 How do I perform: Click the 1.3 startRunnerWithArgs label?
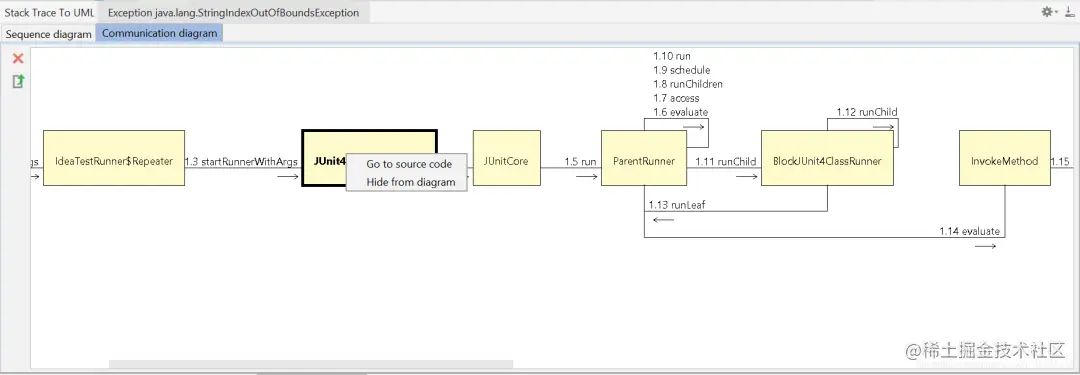coord(241,162)
